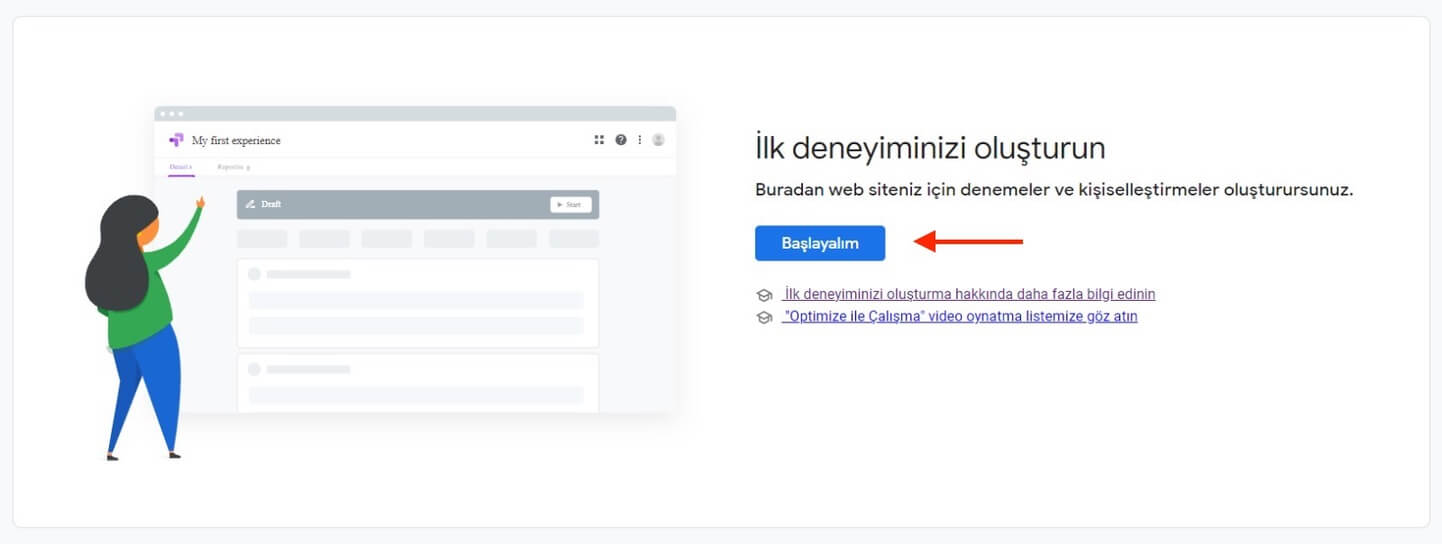1442x544 pixels.
Task: Click the purple Optimize logo in illustration
Action: tap(176, 140)
